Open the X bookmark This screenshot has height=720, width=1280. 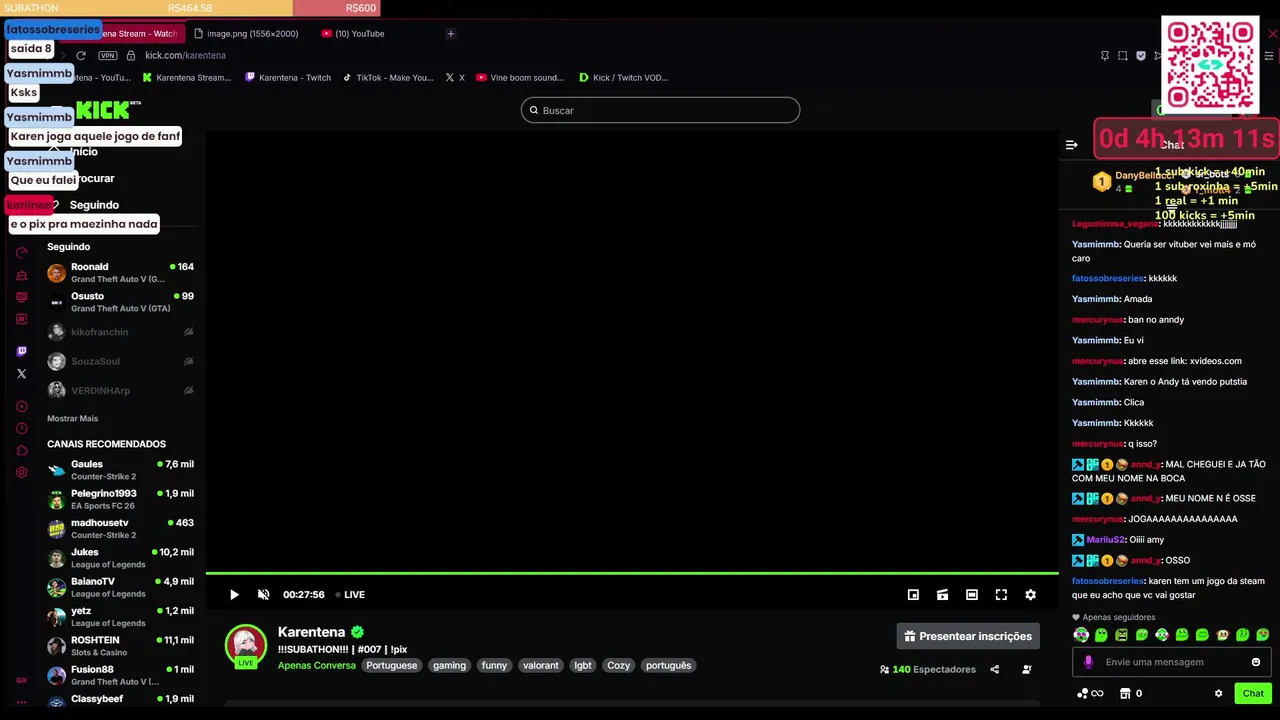pos(455,78)
